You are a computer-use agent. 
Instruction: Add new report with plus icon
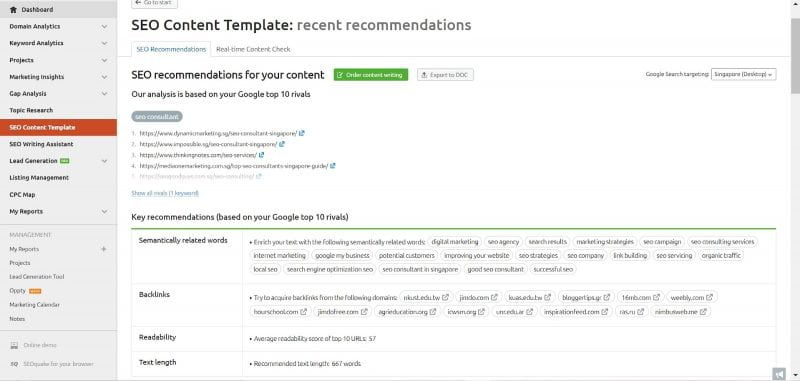click(104, 249)
